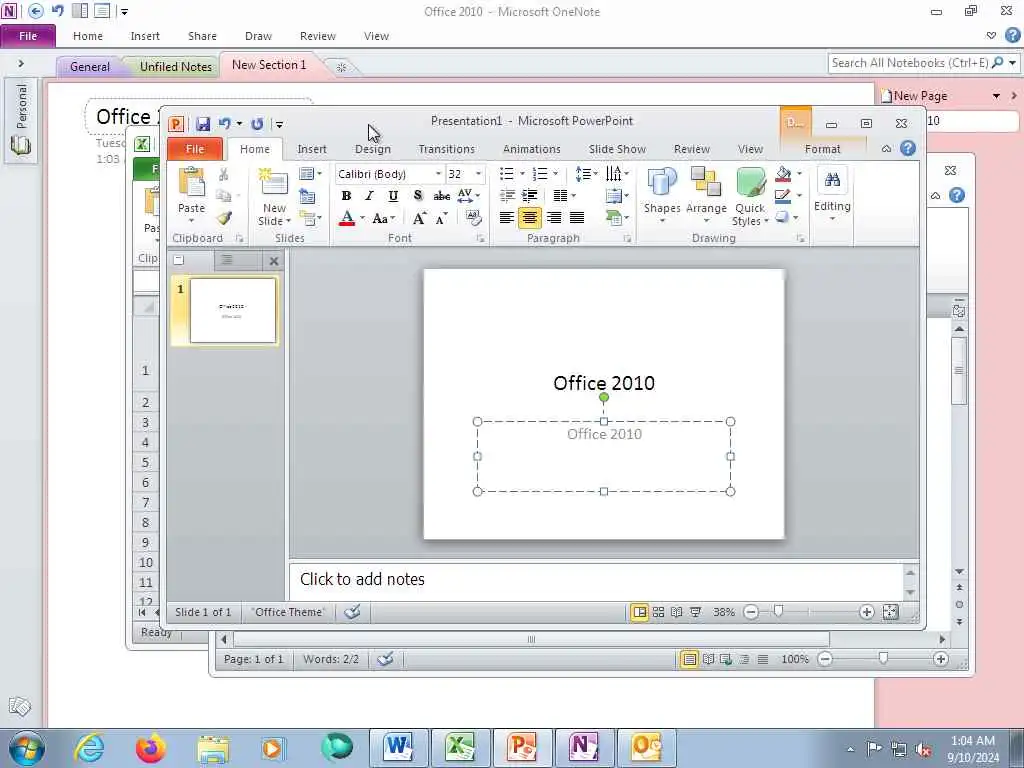Viewport: 1024px width, 768px height.
Task: Click the Fit slide to window icon
Action: (x=890, y=612)
